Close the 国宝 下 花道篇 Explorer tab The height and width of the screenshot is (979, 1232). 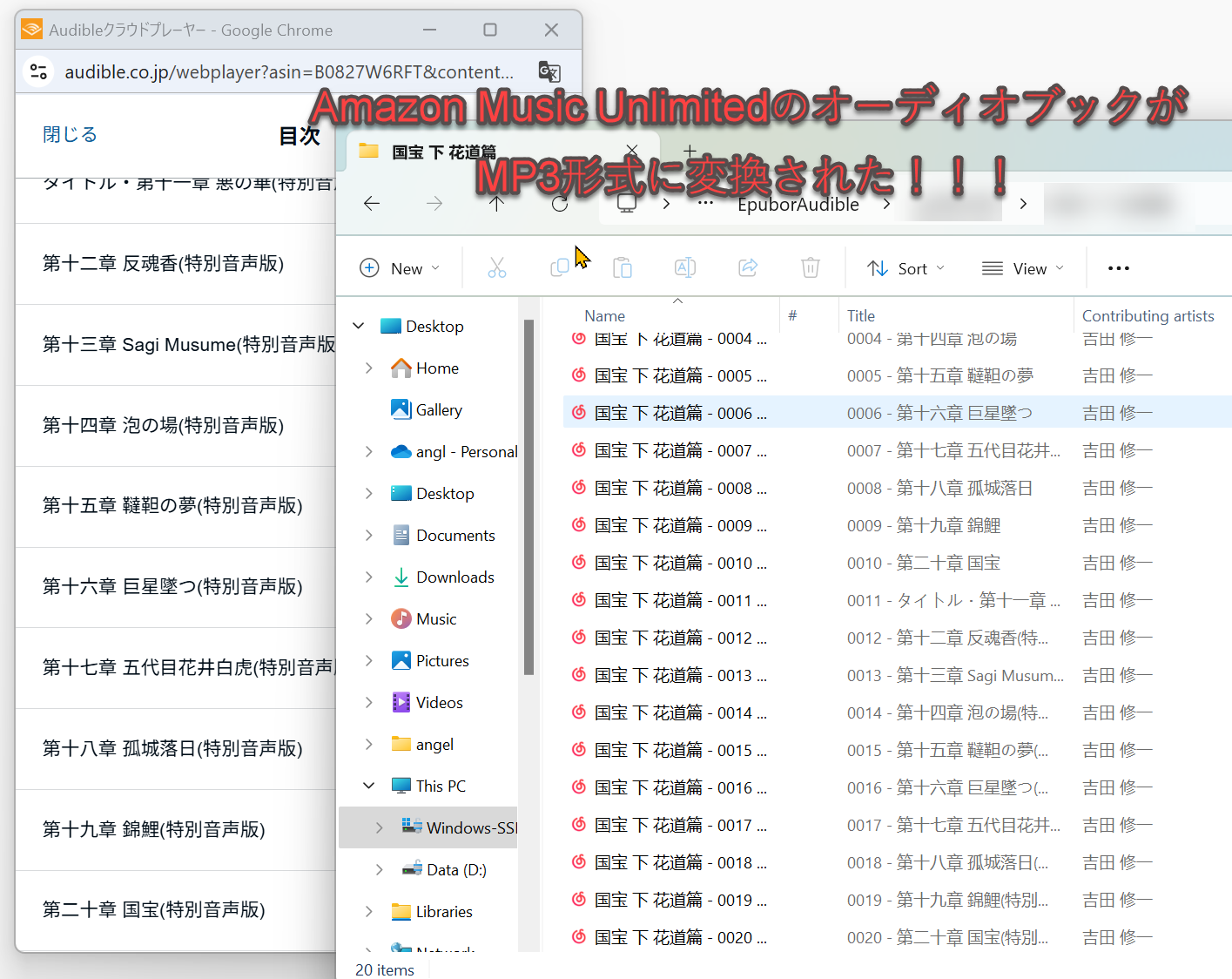point(632,151)
